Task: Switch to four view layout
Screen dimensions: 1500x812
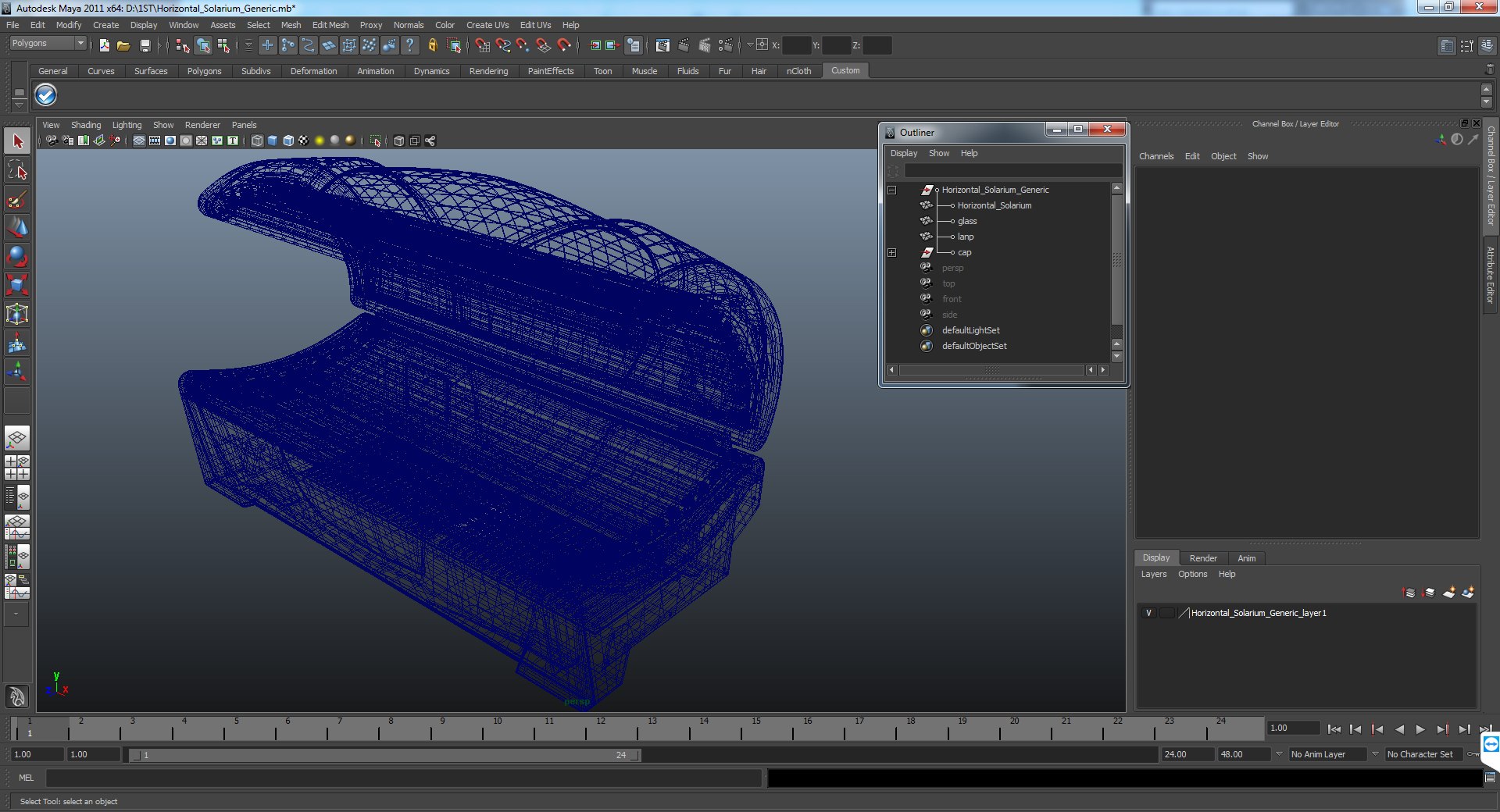Action: tap(17, 467)
